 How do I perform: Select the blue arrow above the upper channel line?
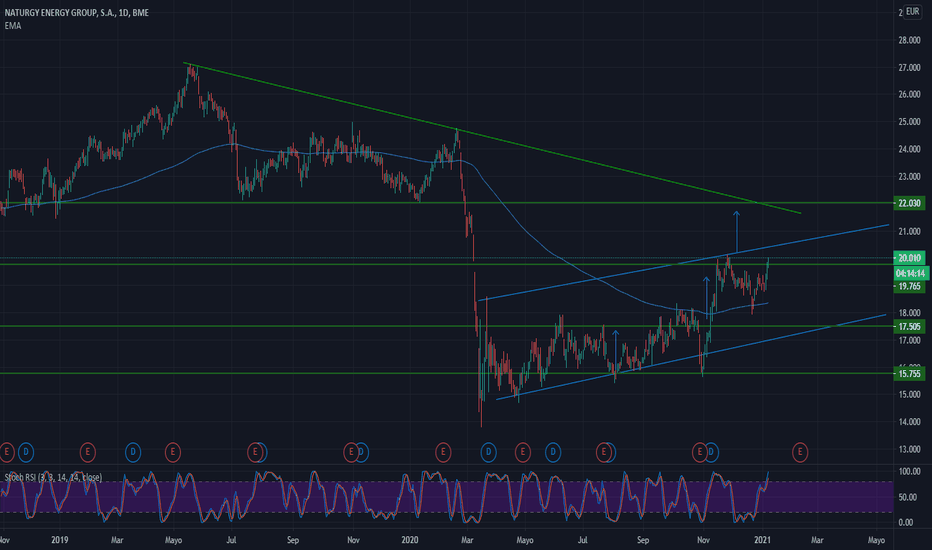736,232
